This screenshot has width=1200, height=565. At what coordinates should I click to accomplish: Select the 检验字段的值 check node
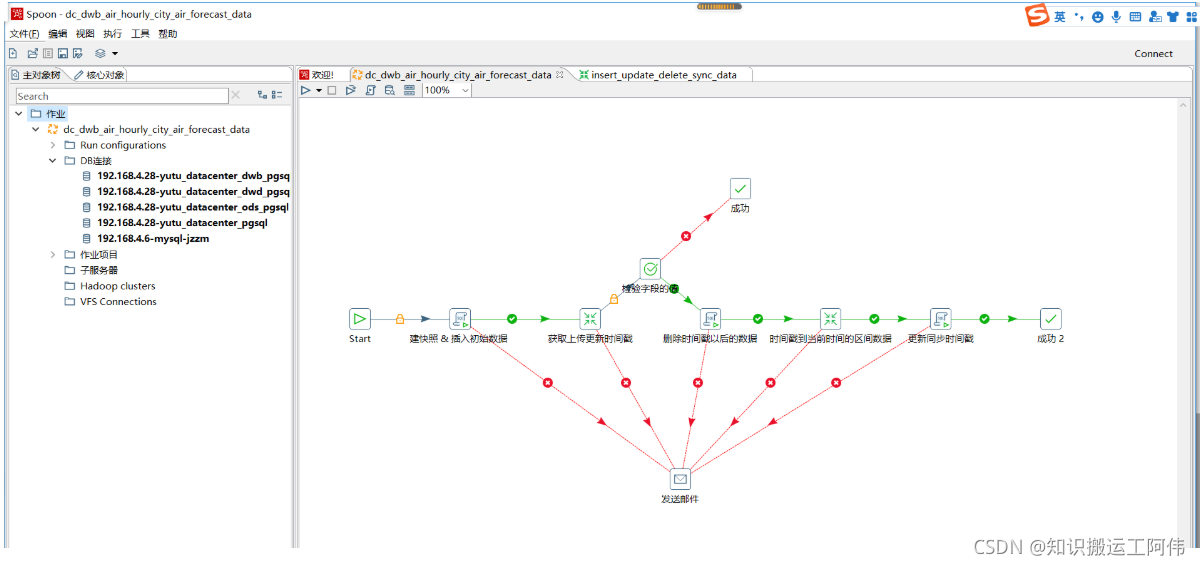coord(650,269)
